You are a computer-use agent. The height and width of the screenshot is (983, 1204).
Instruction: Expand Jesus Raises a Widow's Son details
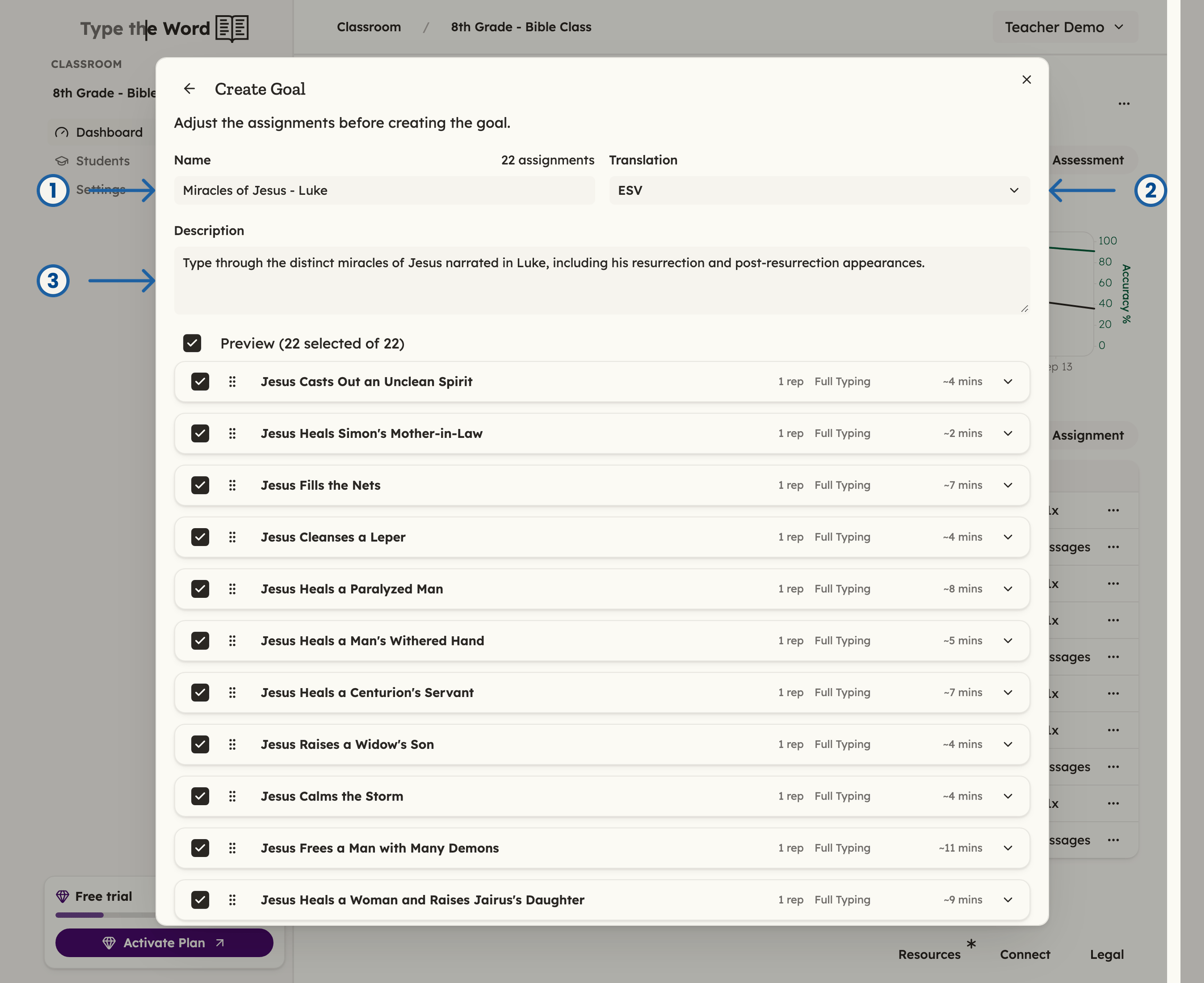click(1007, 745)
